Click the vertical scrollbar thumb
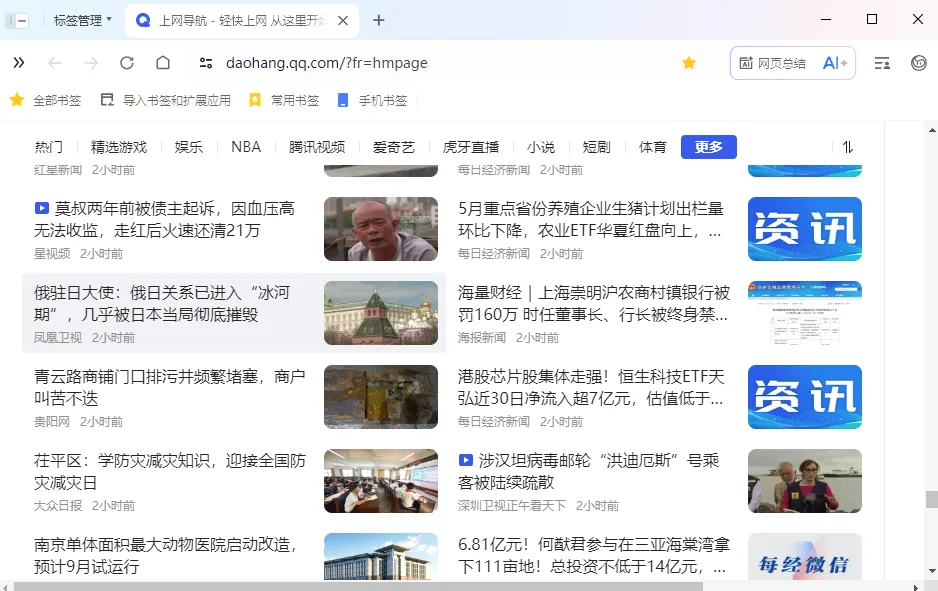Viewport: 938px width, 591px height. [x=932, y=499]
